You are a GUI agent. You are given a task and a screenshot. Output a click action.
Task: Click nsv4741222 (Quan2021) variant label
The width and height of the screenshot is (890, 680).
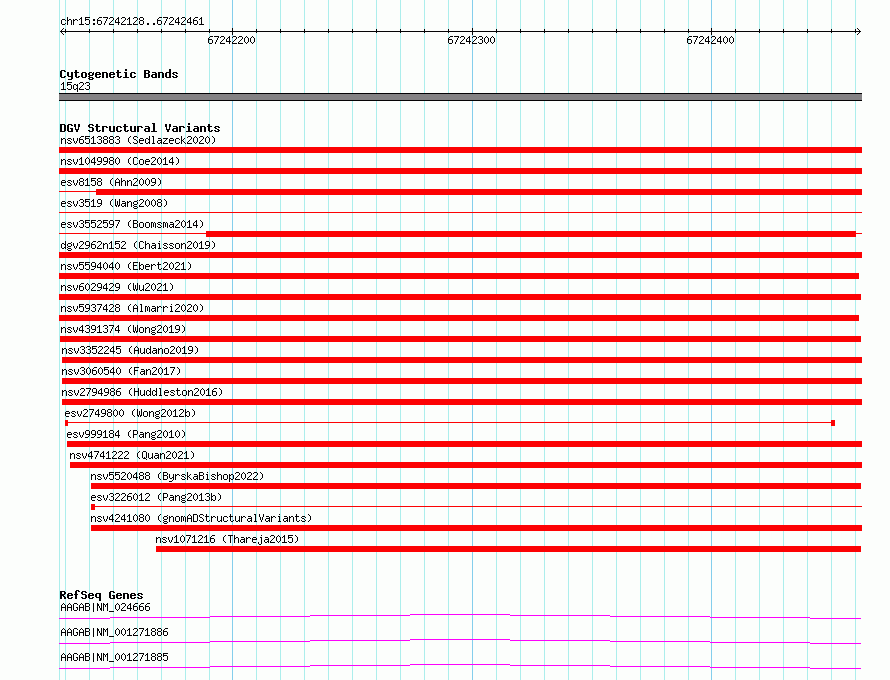(132, 455)
